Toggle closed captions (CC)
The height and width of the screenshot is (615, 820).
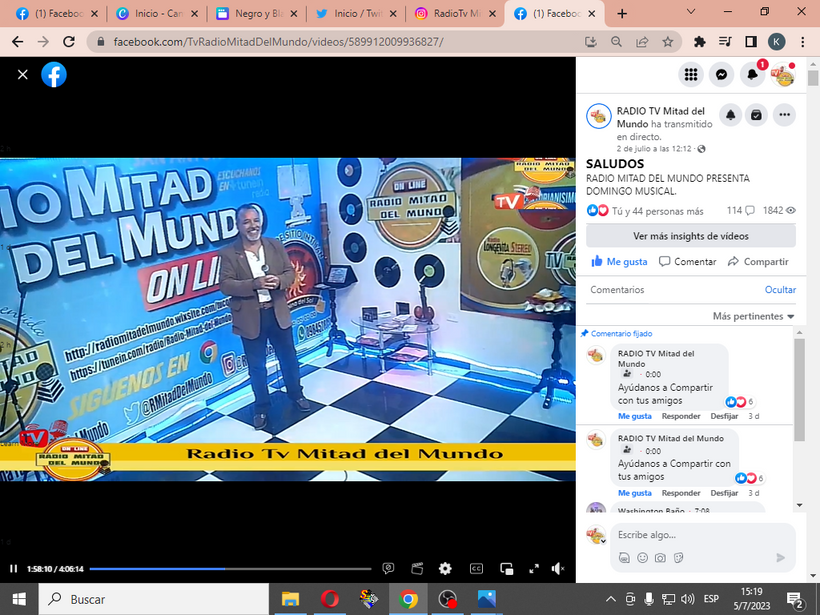tap(476, 568)
